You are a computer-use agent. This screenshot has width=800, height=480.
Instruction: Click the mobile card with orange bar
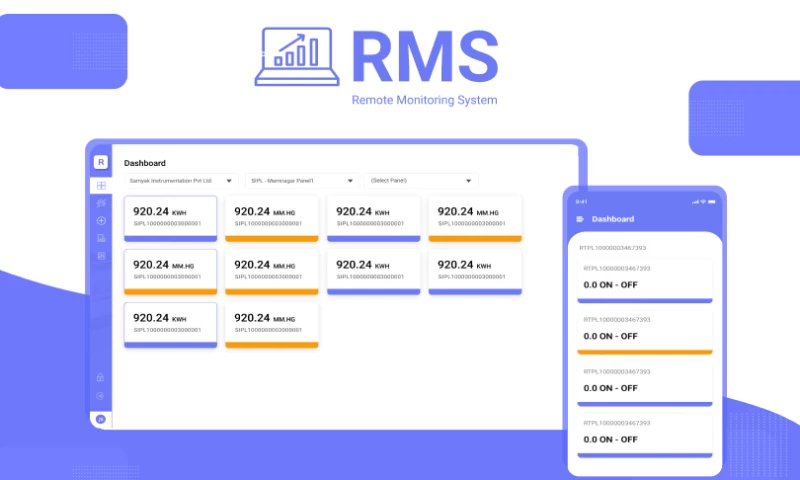(x=645, y=332)
